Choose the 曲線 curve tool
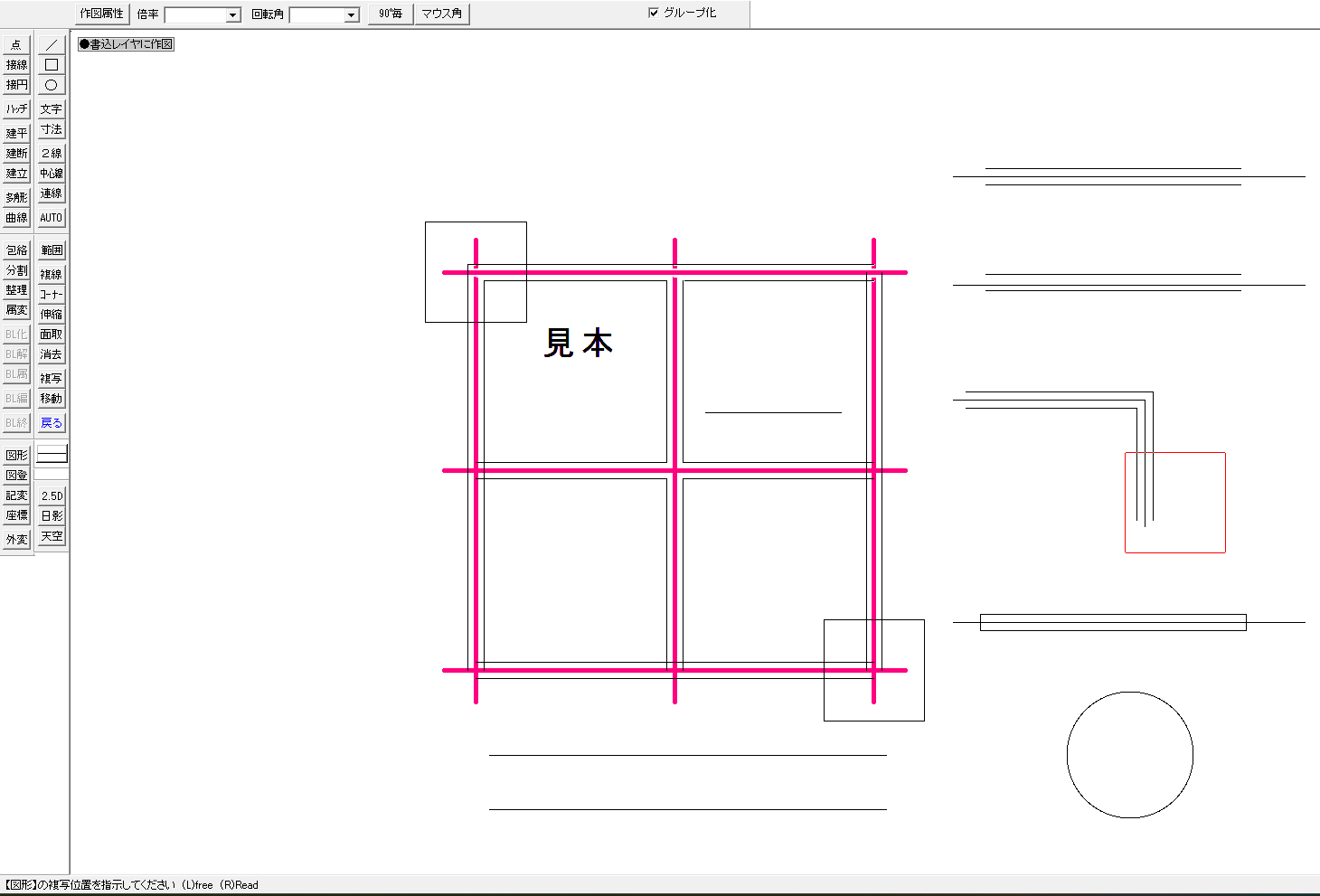Viewport: 1320px width, 896px height. [16, 217]
